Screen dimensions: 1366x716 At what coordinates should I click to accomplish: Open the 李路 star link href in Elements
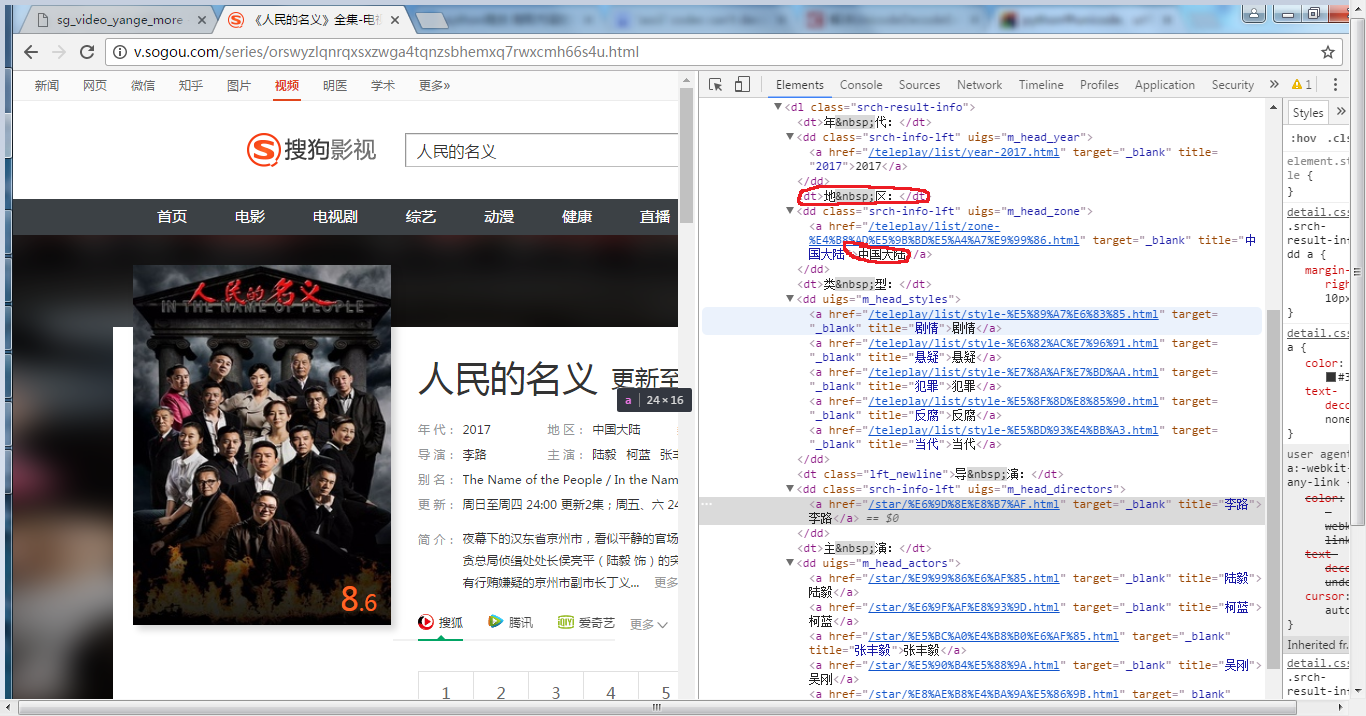(x=963, y=504)
